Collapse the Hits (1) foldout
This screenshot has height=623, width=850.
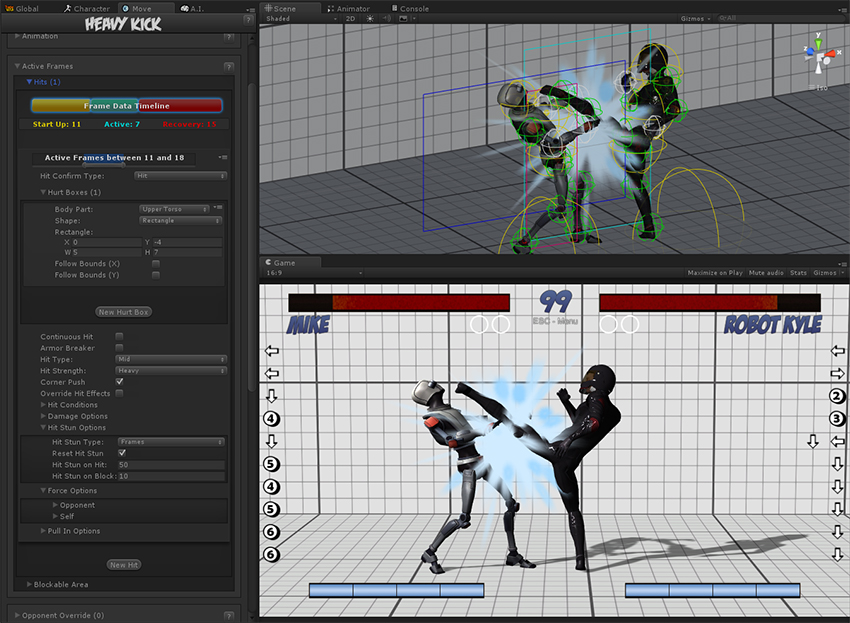click(29, 82)
